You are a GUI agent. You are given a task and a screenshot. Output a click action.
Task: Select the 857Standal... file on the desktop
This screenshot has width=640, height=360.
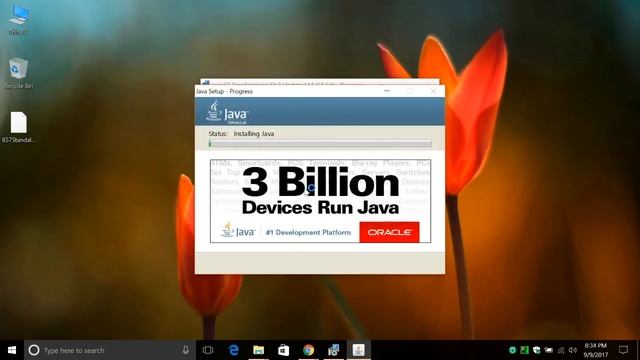point(18,127)
